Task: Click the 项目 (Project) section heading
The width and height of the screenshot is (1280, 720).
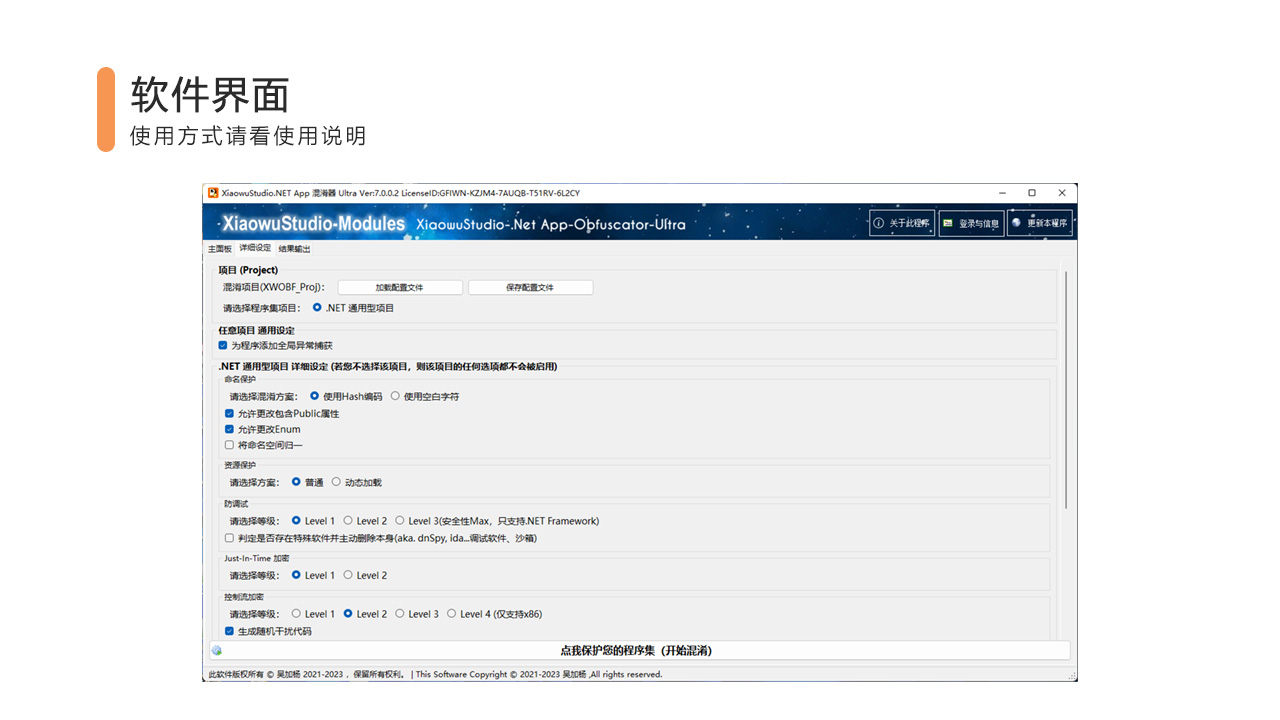Action: tap(248, 270)
